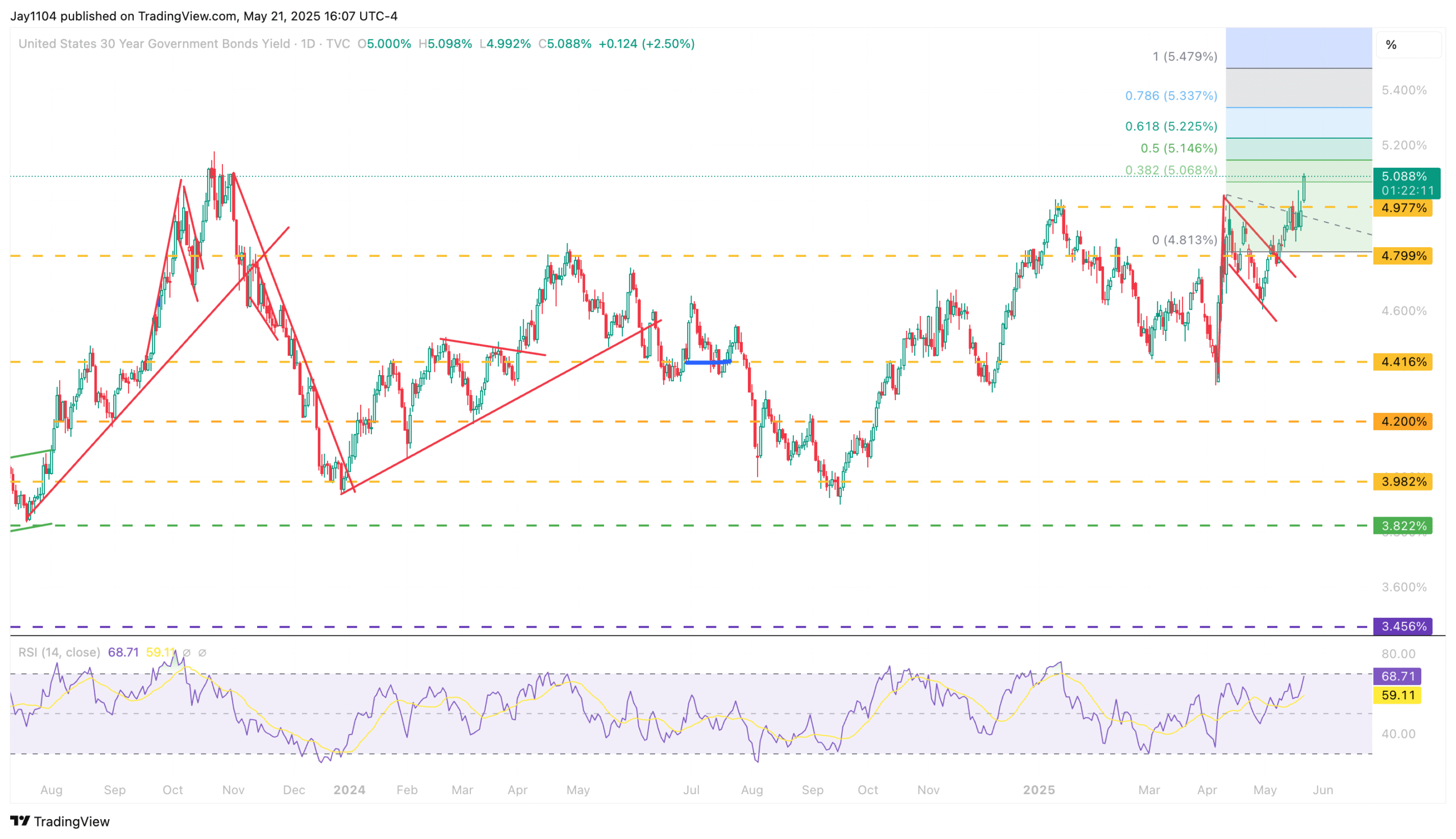Click the Fibonacci level label 1 (5.479%)

coord(1185,56)
